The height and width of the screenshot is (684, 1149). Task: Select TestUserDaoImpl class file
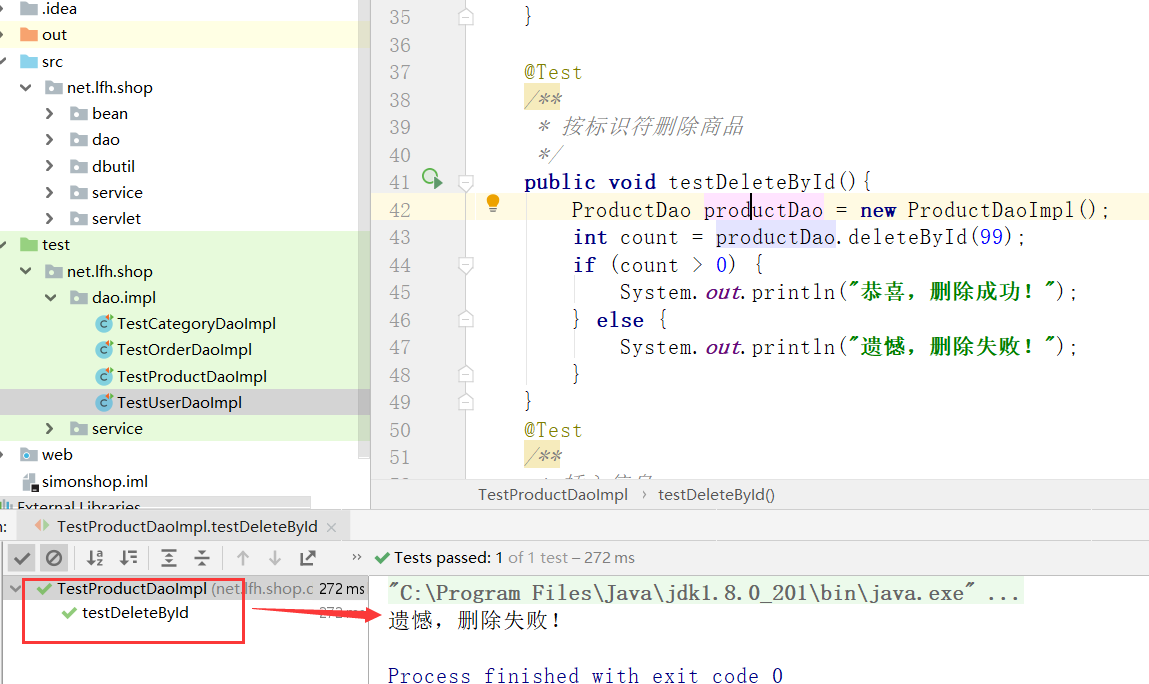(180, 402)
